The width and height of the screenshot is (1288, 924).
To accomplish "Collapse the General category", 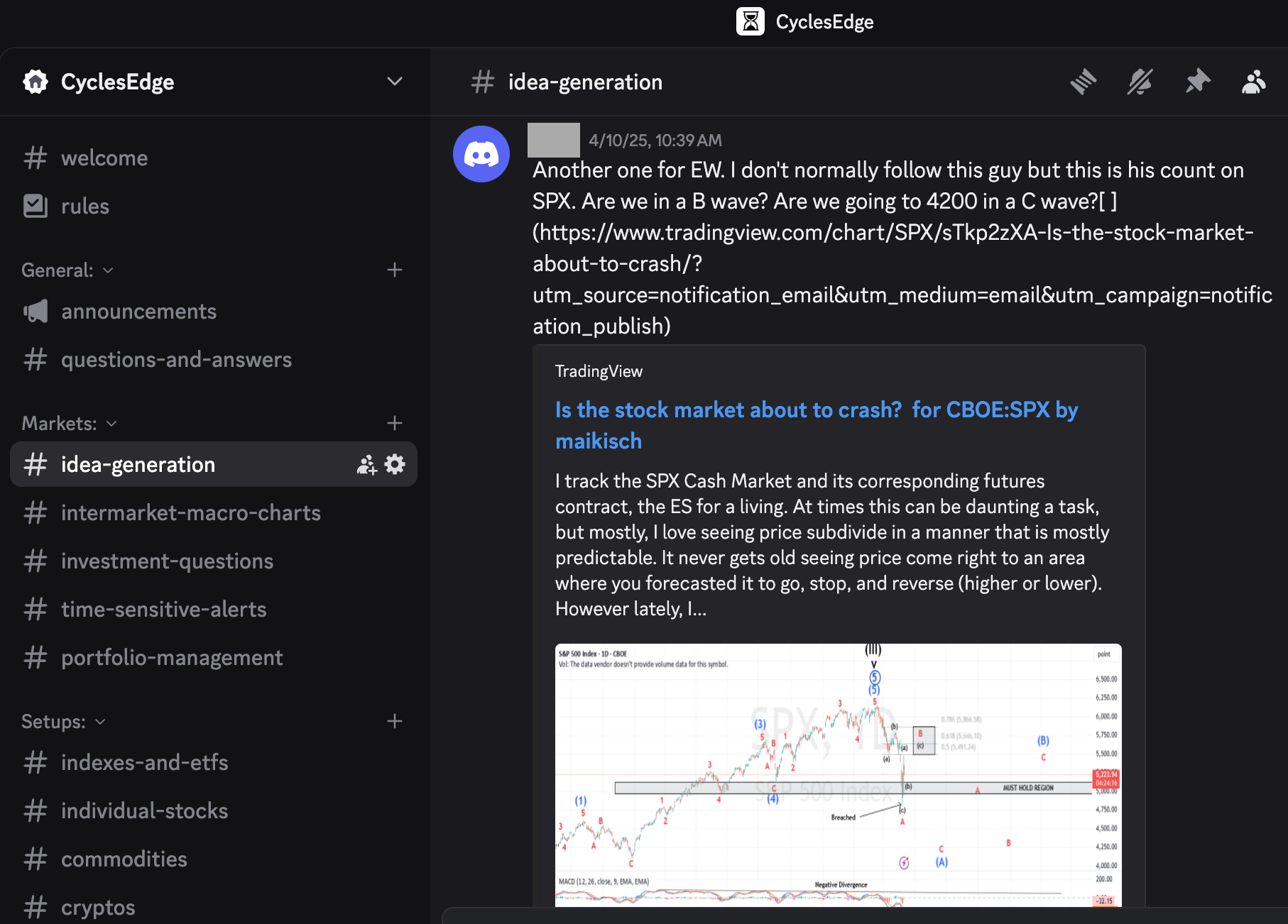I will click(x=67, y=270).
